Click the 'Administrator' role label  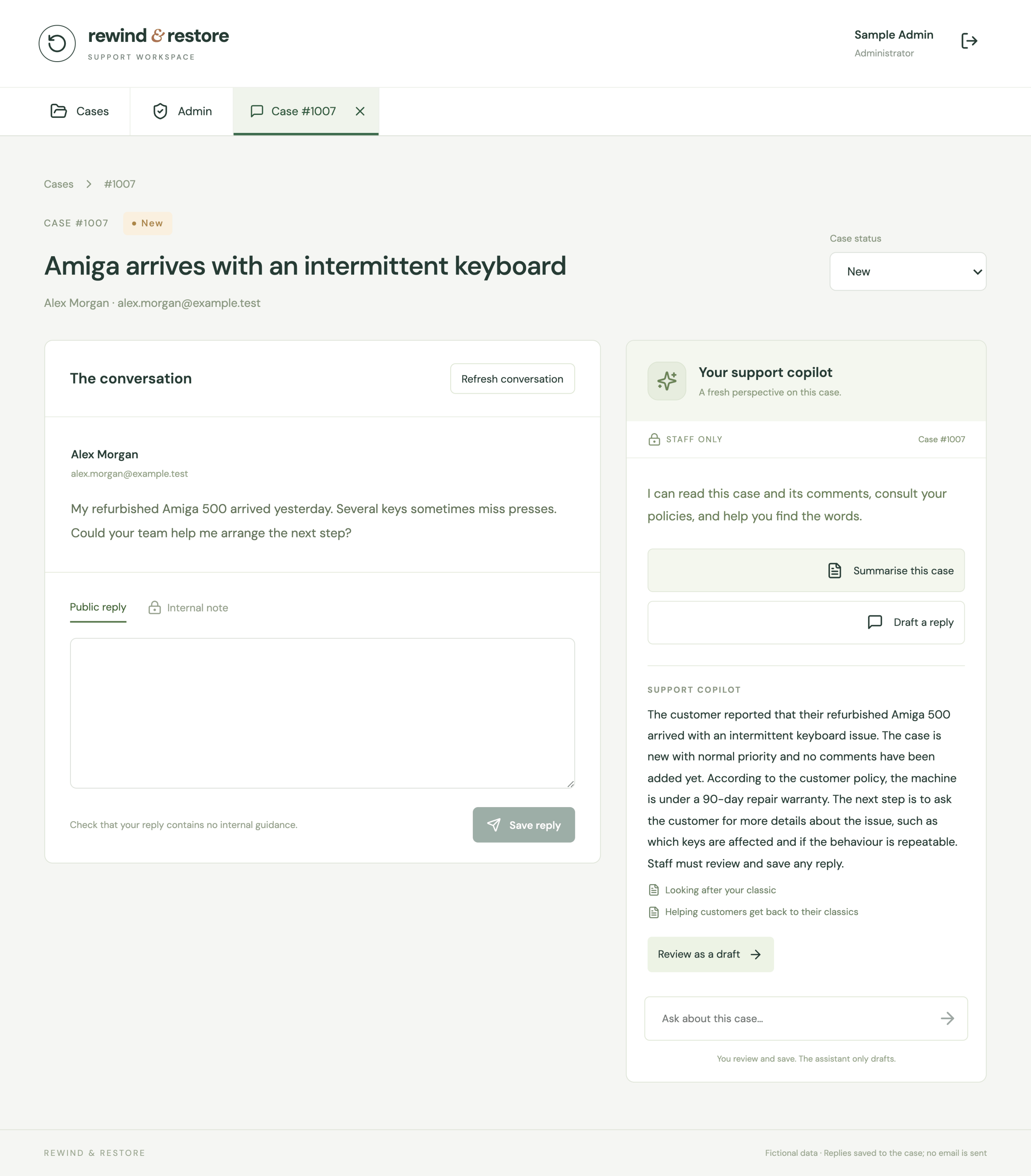884,53
